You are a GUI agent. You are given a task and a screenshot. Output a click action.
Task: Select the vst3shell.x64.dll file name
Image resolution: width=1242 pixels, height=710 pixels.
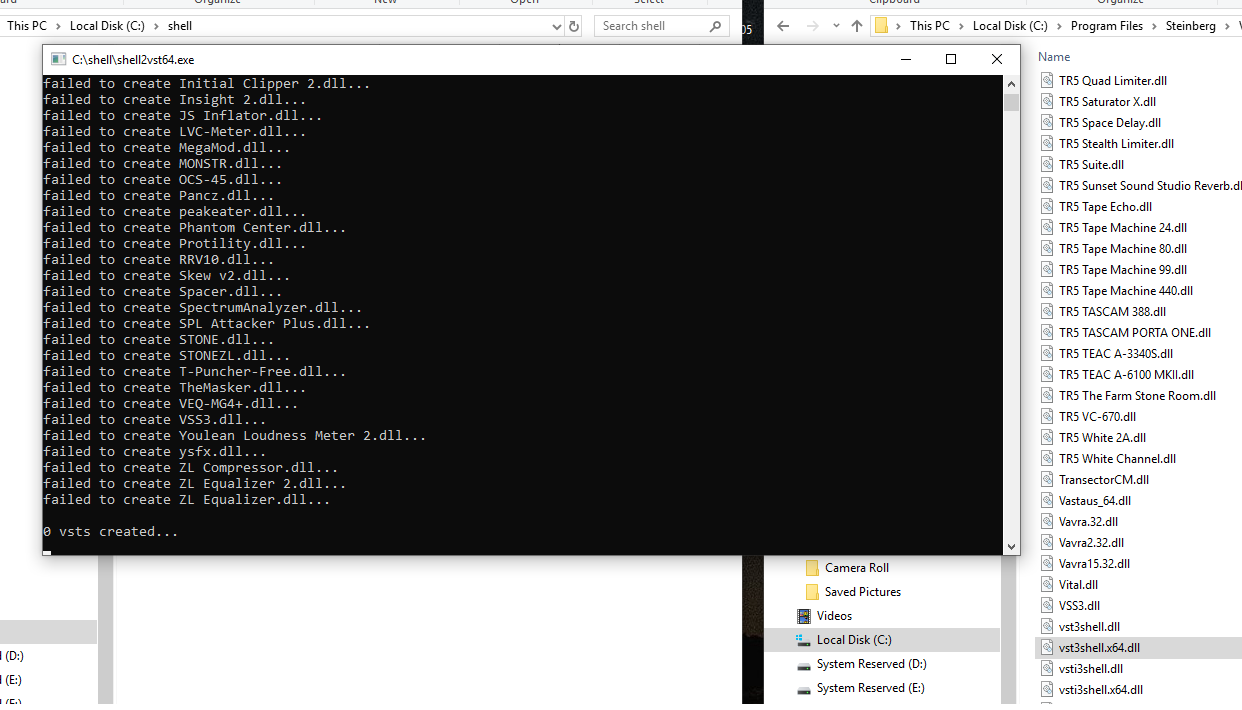[x=1099, y=648]
